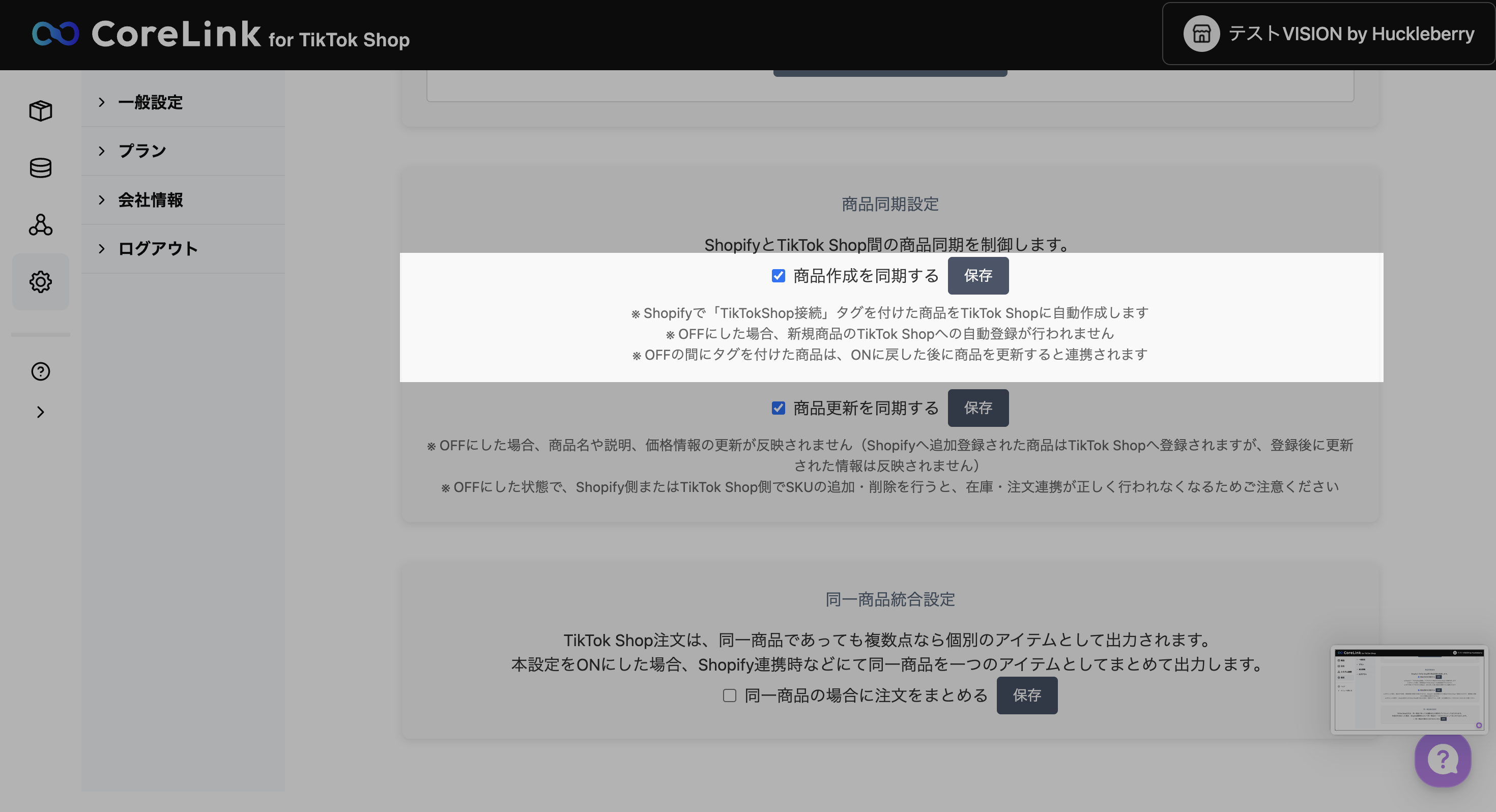Open the 会社情報 menu item
1496x812 pixels.
[151, 200]
